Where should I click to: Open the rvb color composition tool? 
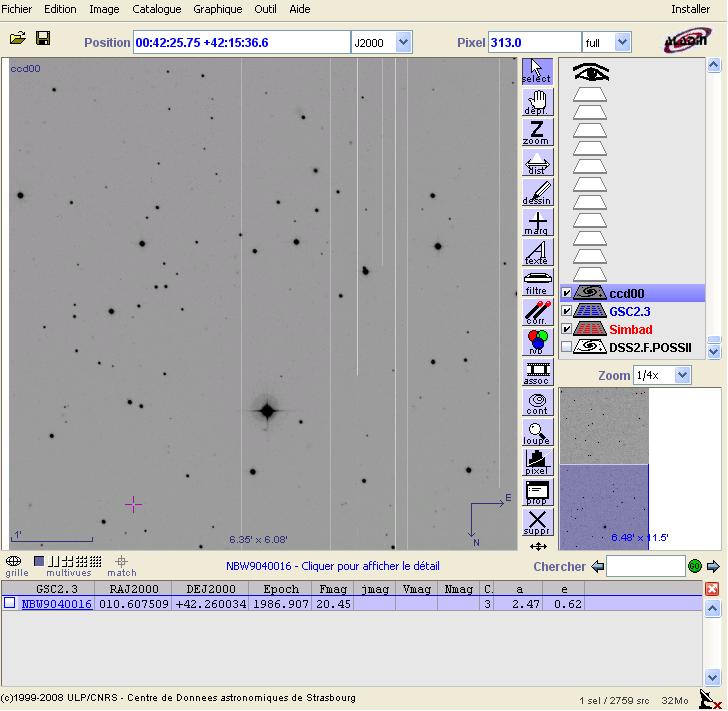click(537, 342)
